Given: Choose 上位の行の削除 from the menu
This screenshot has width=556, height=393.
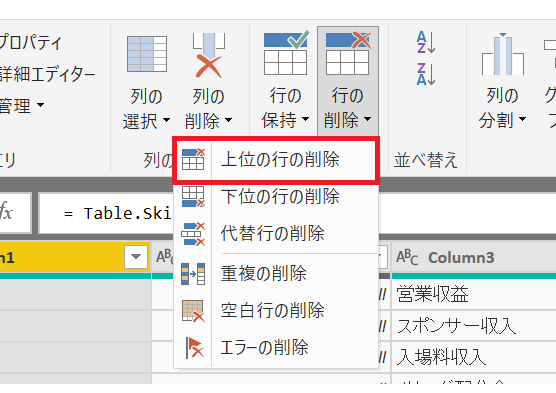Looking at the screenshot, I should 276,160.
